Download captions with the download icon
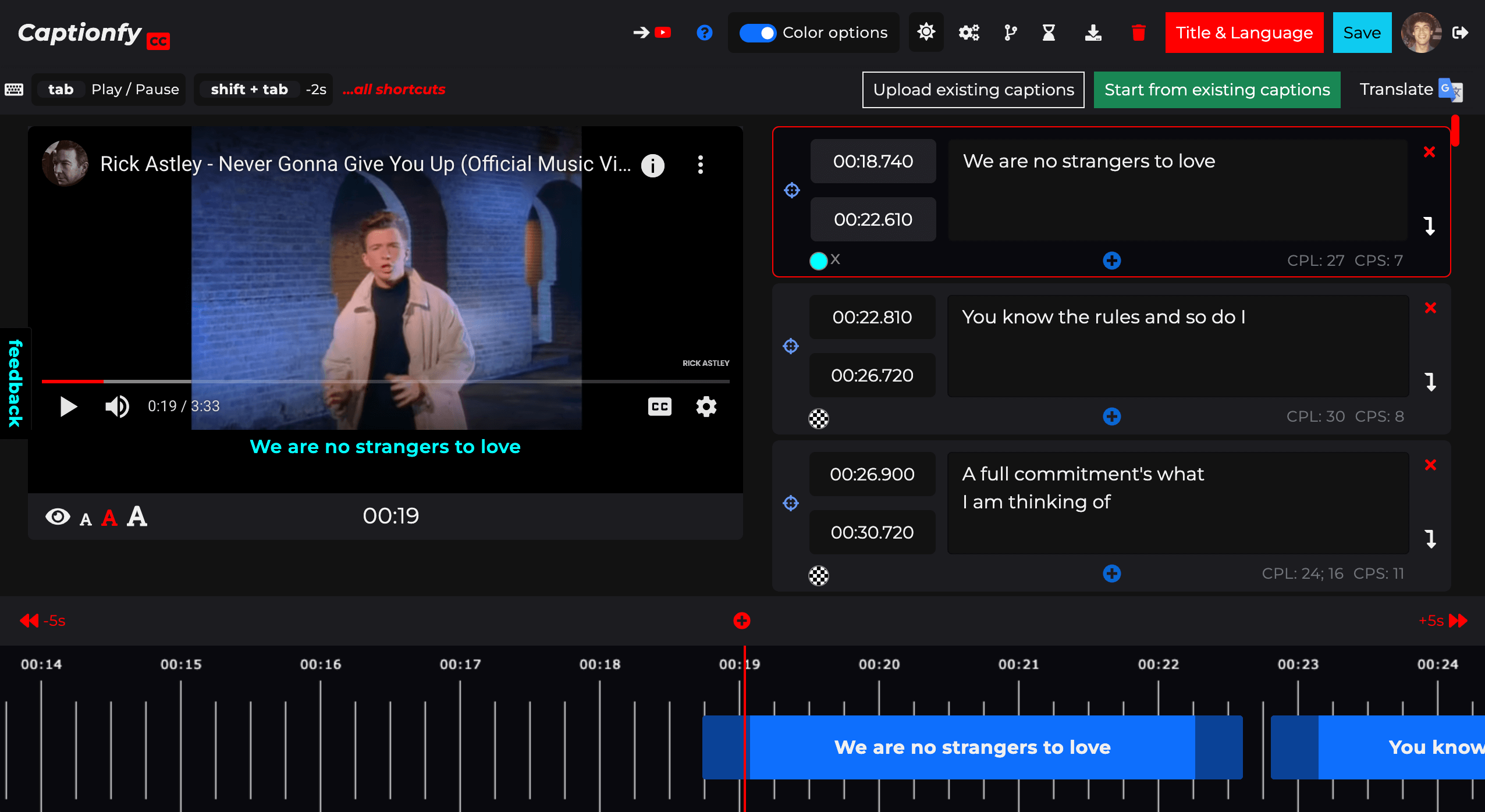1485x812 pixels. pos(1093,33)
